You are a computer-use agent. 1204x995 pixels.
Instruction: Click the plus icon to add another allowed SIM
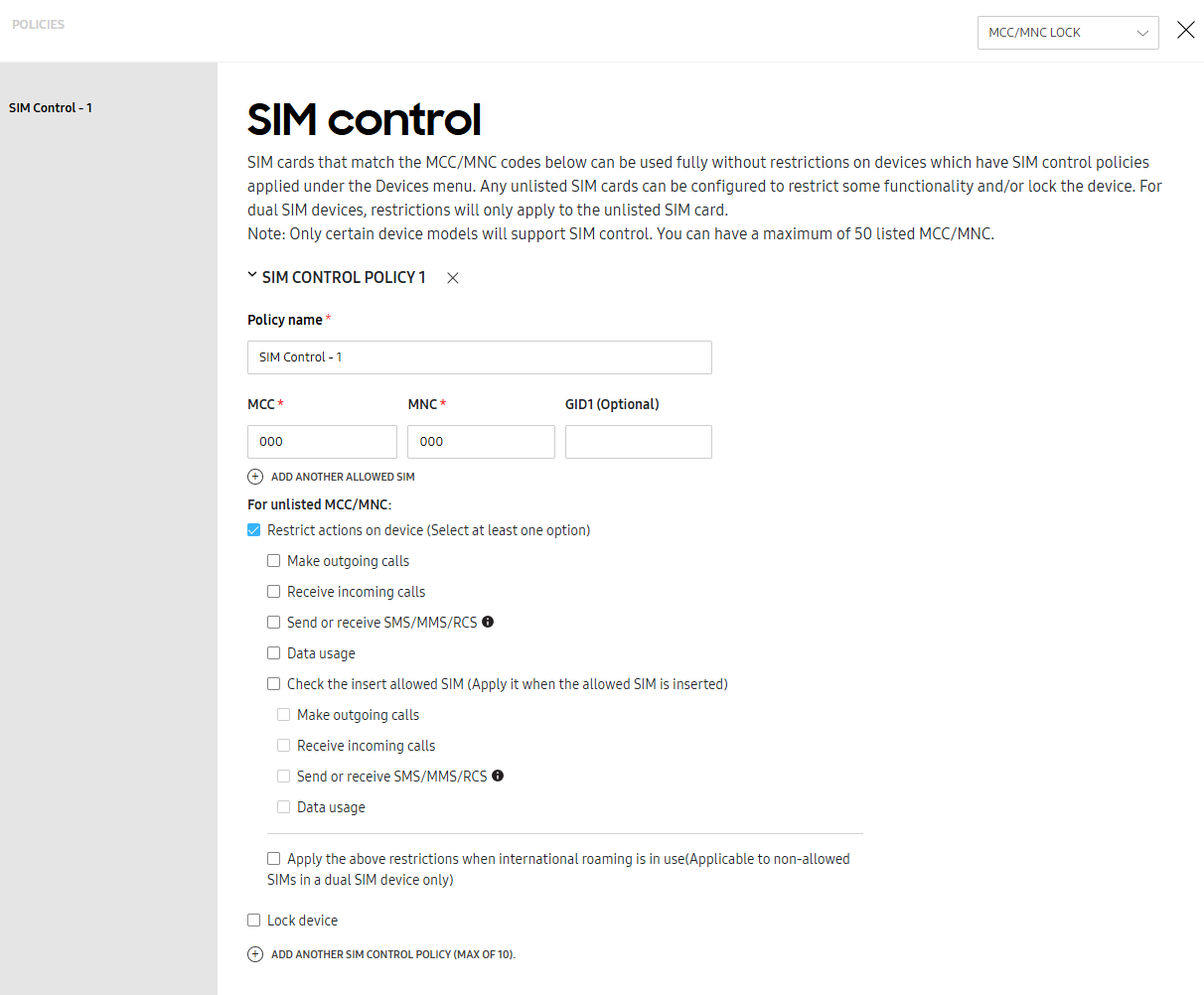tap(255, 477)
